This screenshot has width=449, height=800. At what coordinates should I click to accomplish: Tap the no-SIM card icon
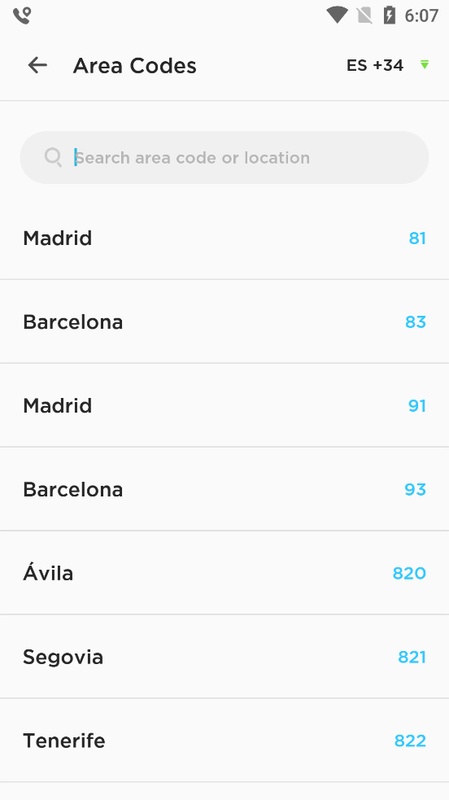coord(365,15)
